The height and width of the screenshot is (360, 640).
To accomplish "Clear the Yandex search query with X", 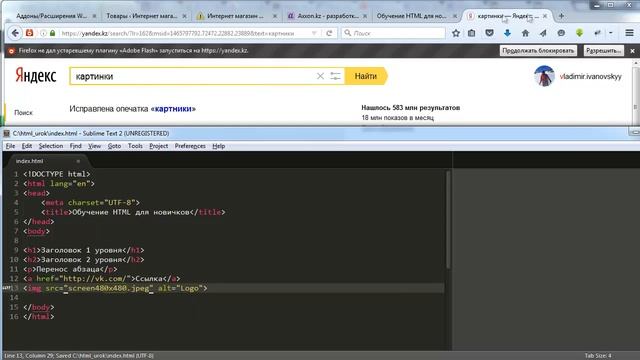I will click(x=320, y=76).
